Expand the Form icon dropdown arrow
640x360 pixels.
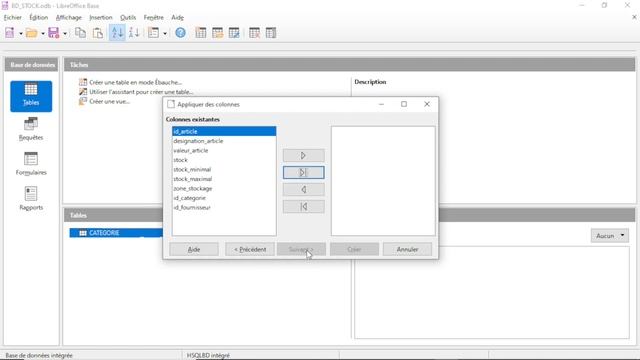165,33
